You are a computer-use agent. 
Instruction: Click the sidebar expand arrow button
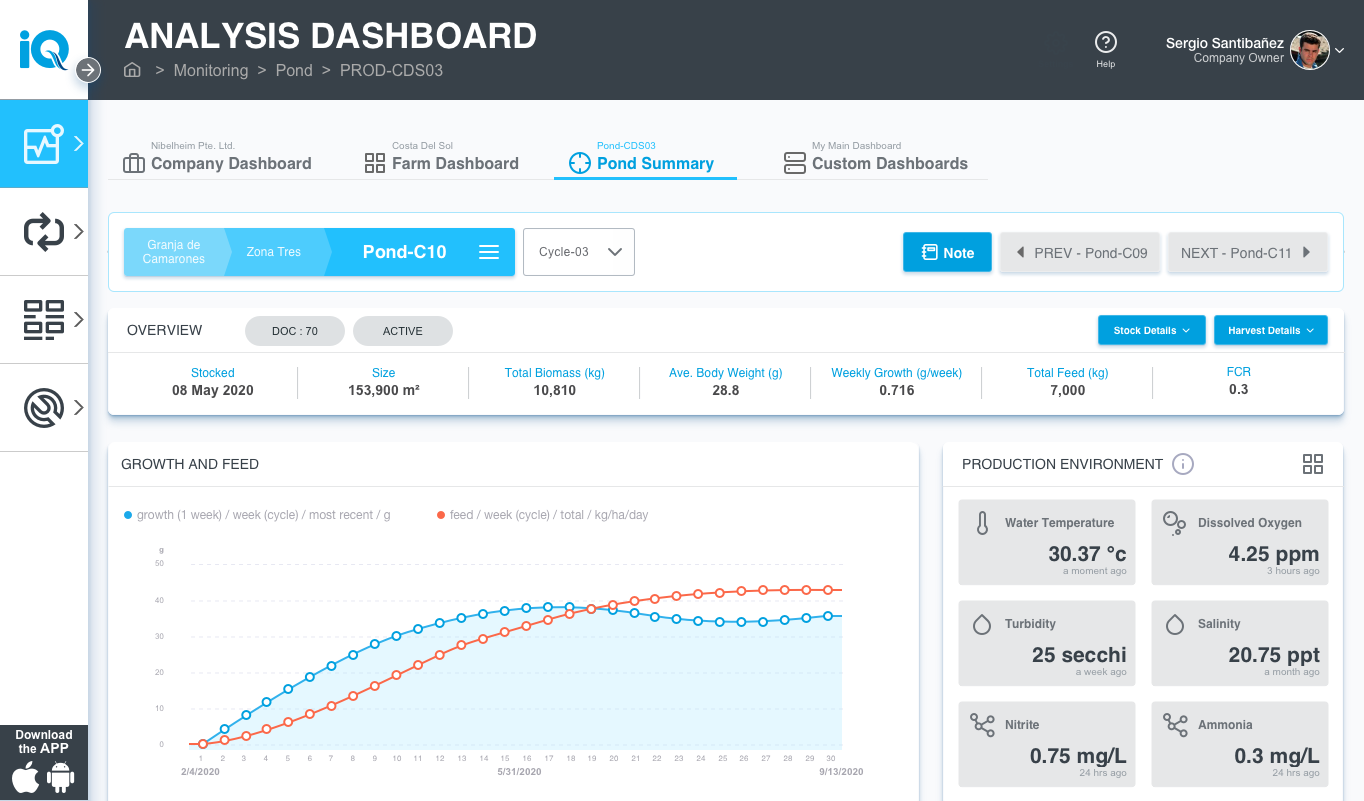[x=88, y=70]
